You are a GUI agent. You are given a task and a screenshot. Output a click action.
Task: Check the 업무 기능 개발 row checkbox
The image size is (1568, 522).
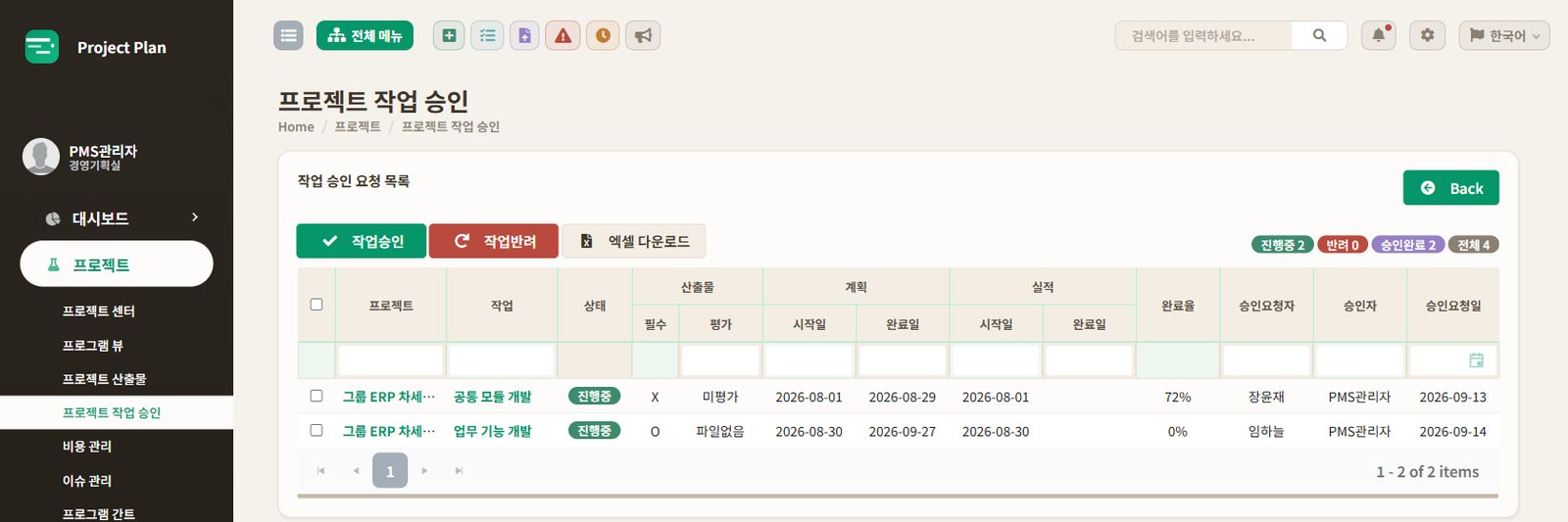[x=317, y=430]
